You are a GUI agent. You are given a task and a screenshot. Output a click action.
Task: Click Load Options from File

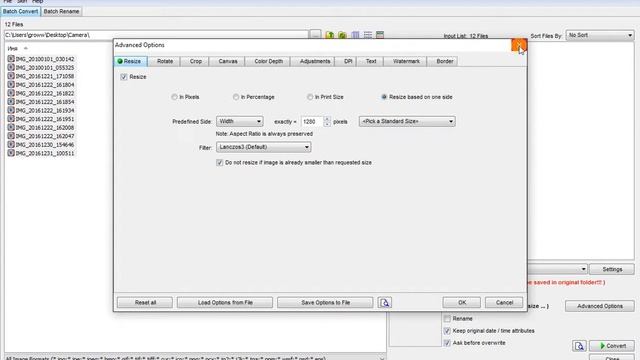pos(225,302)
